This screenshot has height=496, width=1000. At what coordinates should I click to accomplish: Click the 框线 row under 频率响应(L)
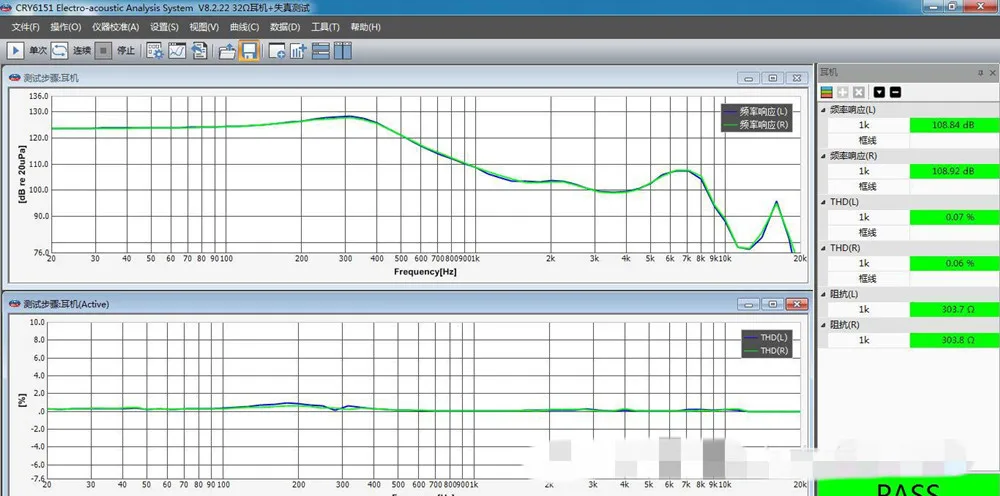(913, 140)
